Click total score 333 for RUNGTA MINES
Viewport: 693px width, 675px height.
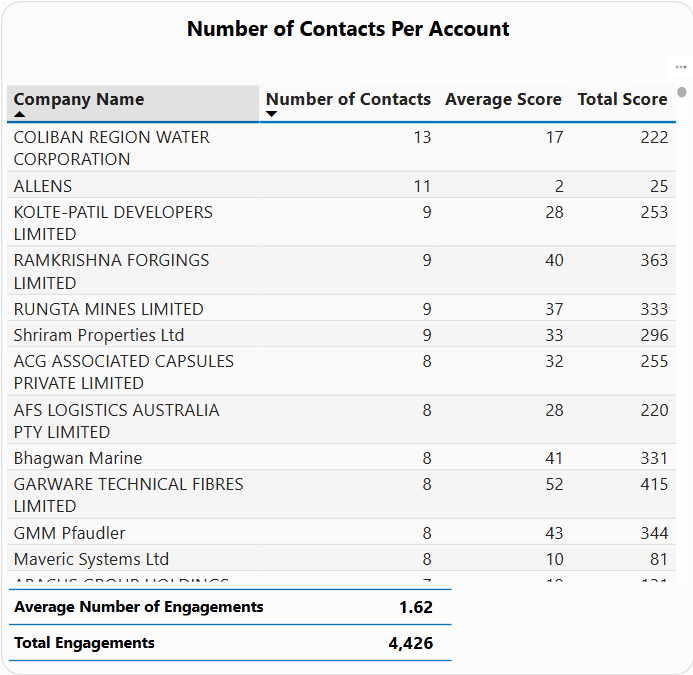click(654, 309)
